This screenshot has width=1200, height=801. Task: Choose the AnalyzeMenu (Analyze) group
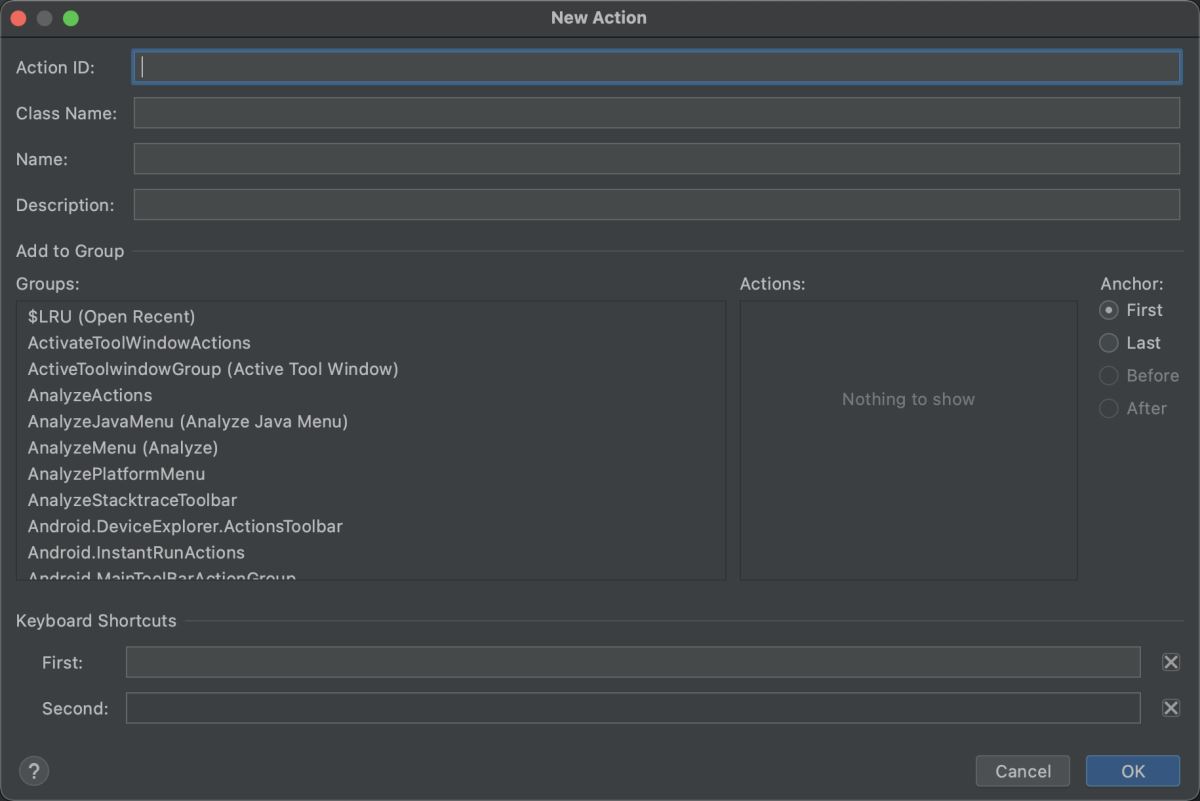(123, 448)
